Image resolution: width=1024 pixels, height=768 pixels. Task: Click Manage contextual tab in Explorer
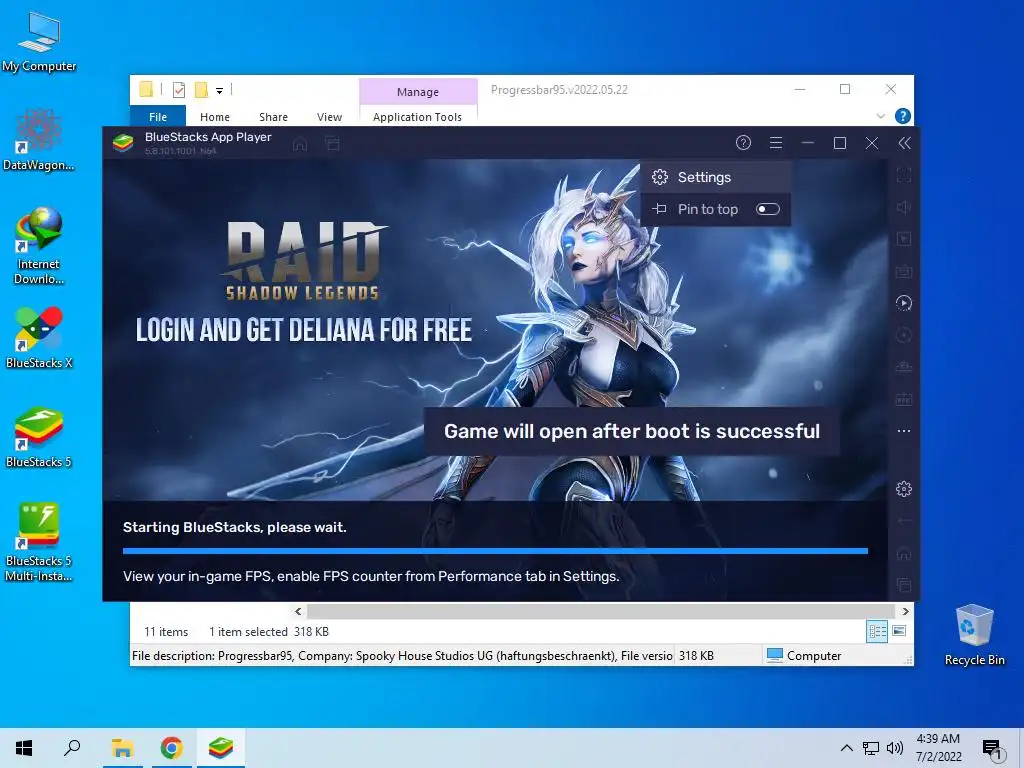(418, 92)
